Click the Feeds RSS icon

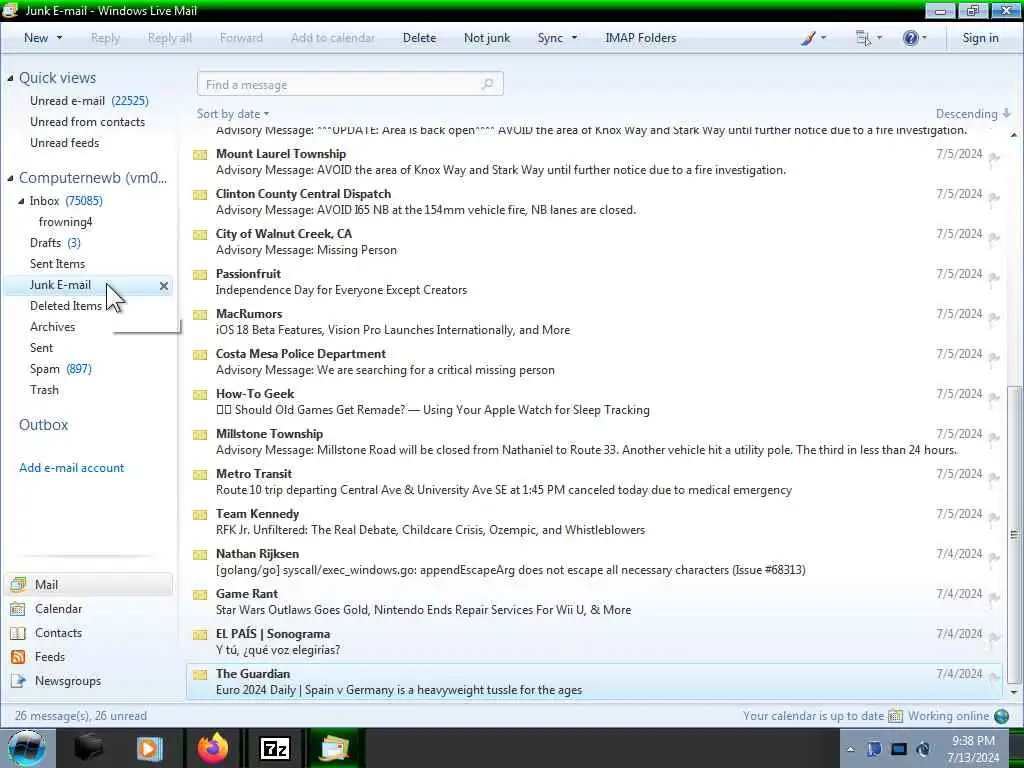coord(18,657)
